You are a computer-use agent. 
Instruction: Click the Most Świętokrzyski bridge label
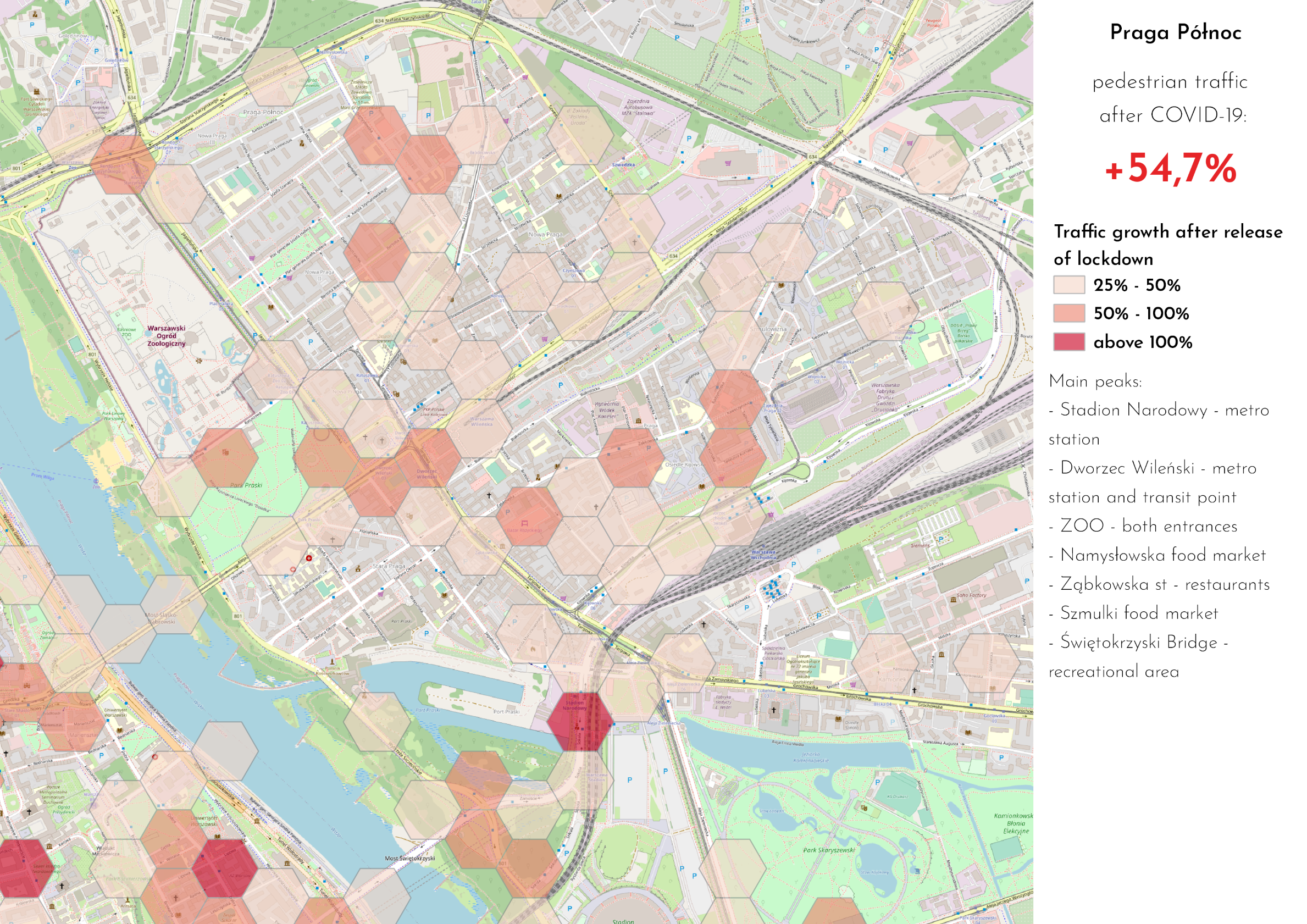click(x=409, y=858)
